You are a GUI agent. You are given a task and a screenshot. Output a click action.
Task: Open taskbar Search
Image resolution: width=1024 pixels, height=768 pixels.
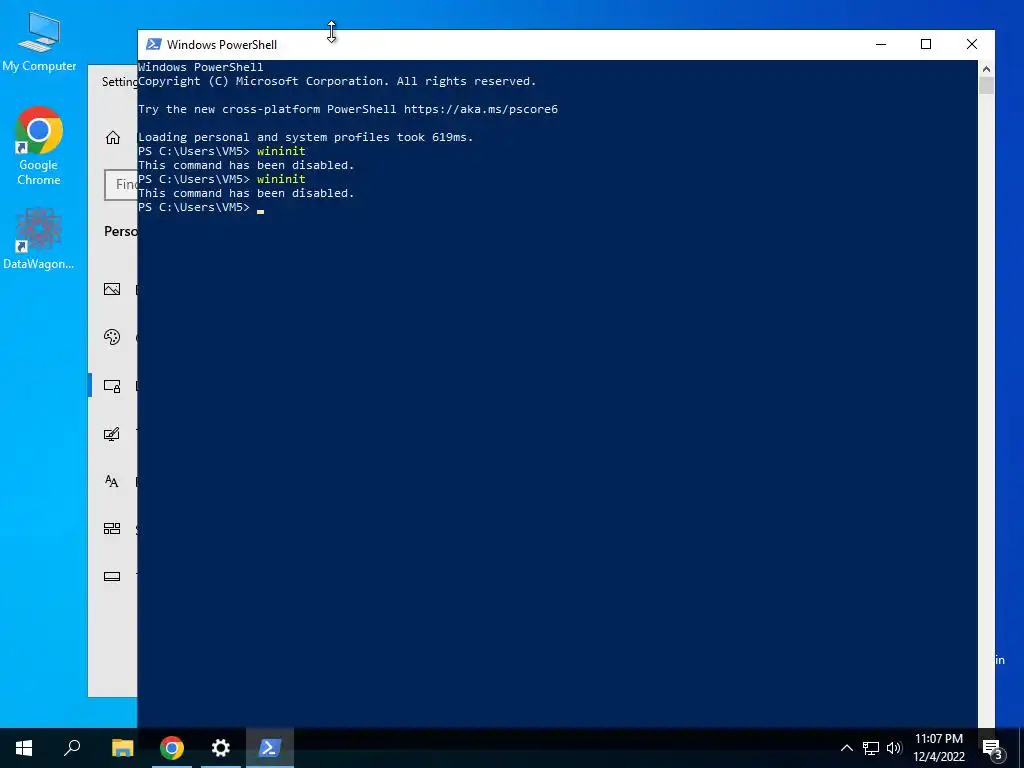click(72, 748)
